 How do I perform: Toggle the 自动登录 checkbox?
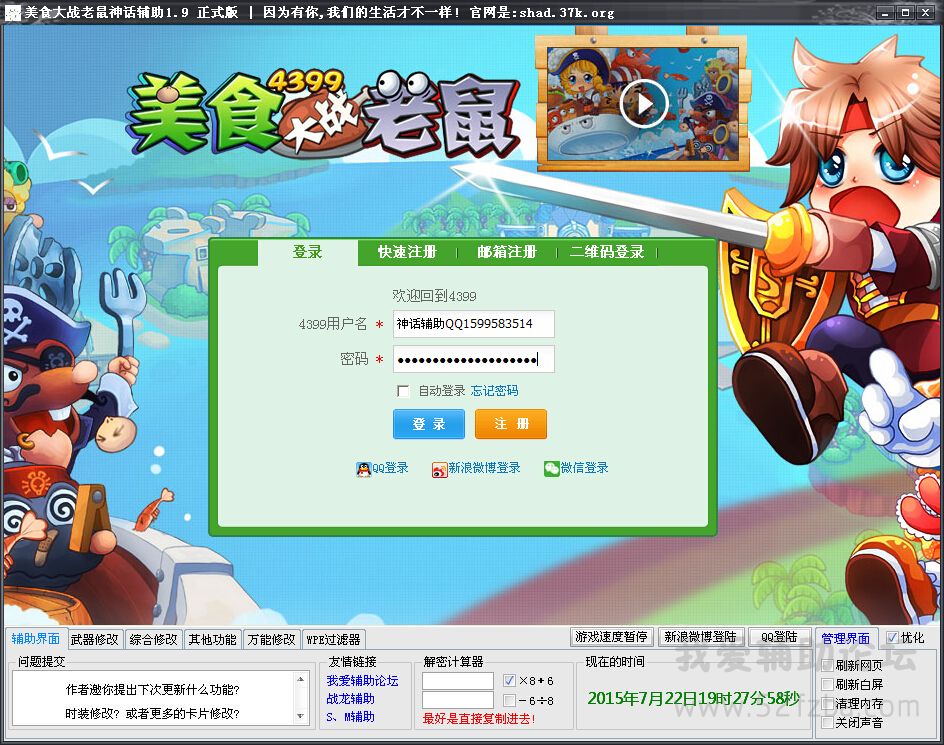click(x=403, y=391)
